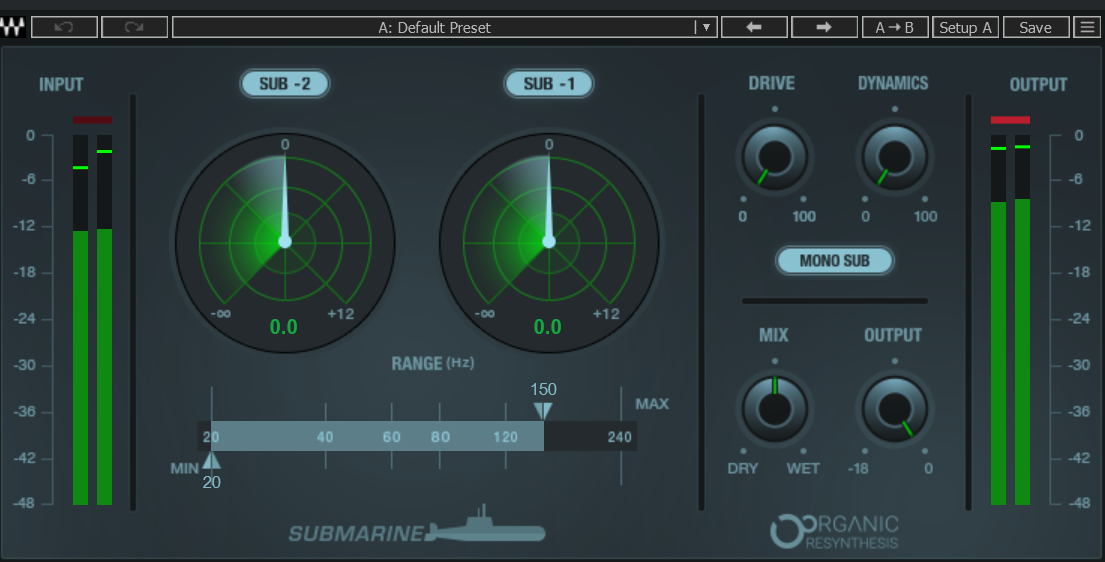This screenshot has width=1105, height=562.
Task: Click the OUTPUT level knob
Action: click(x=894, y=409)
